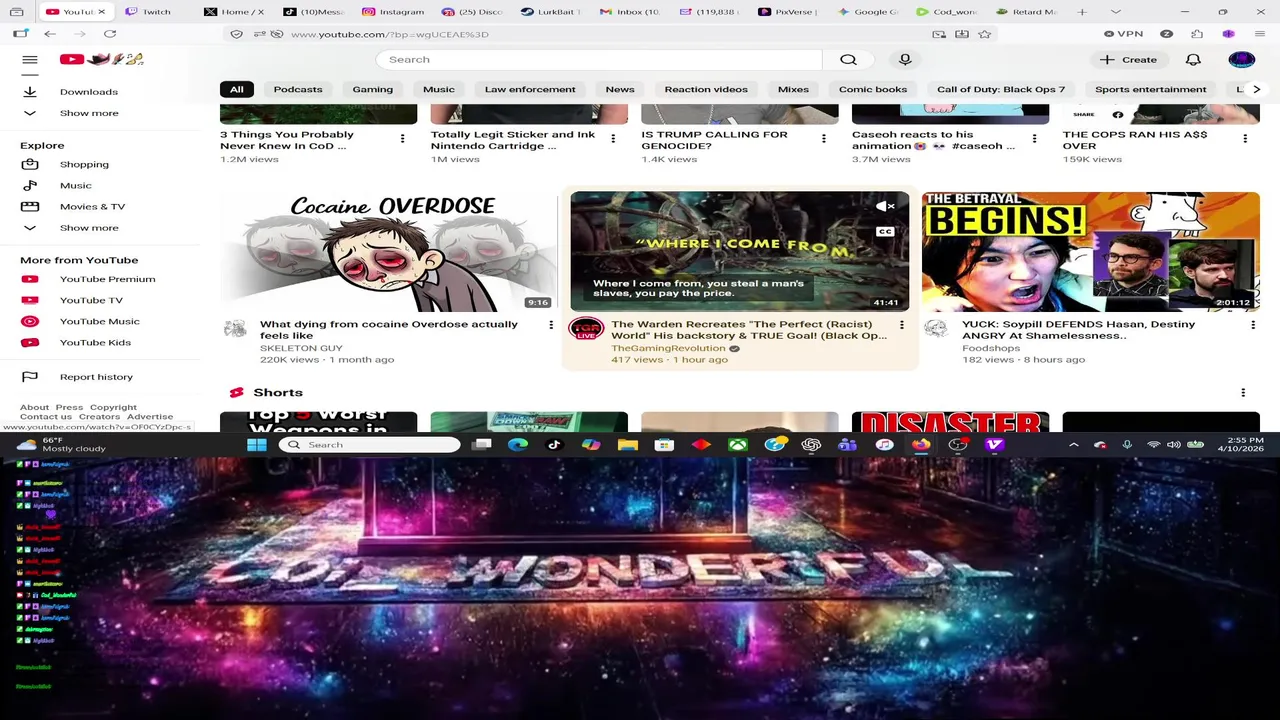Click the SKELETON GUY channel avatar
Screen dimensions: 1280x720
[x=235, y=329]
